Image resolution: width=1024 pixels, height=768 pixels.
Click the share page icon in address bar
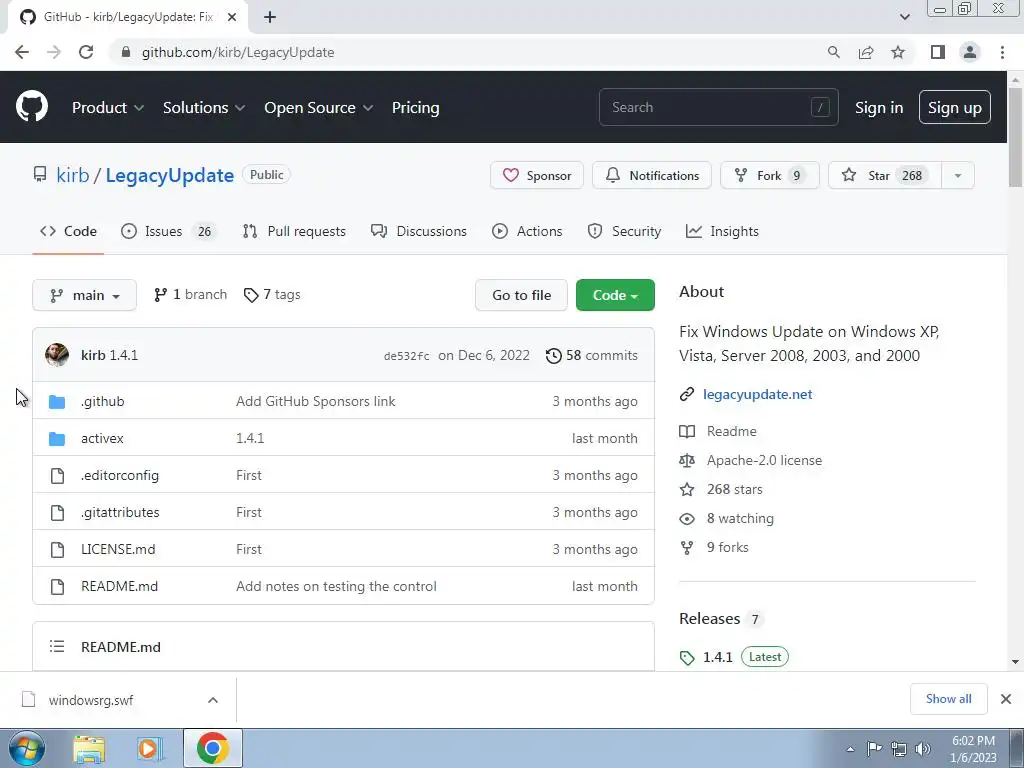point(866,52)
